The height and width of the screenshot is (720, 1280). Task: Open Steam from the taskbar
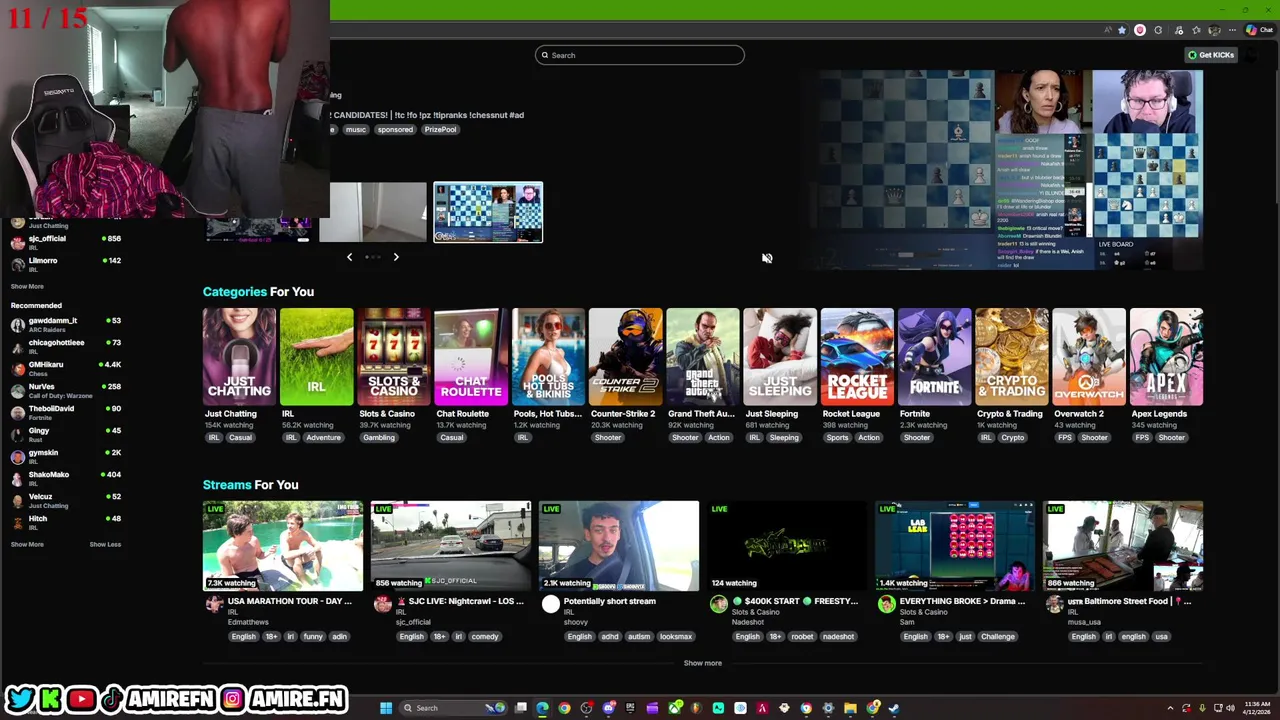pyautogui.click(x=893, y=708)
